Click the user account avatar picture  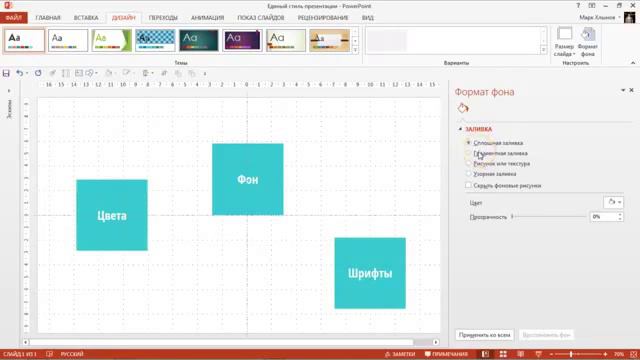(x=629, y=18)
